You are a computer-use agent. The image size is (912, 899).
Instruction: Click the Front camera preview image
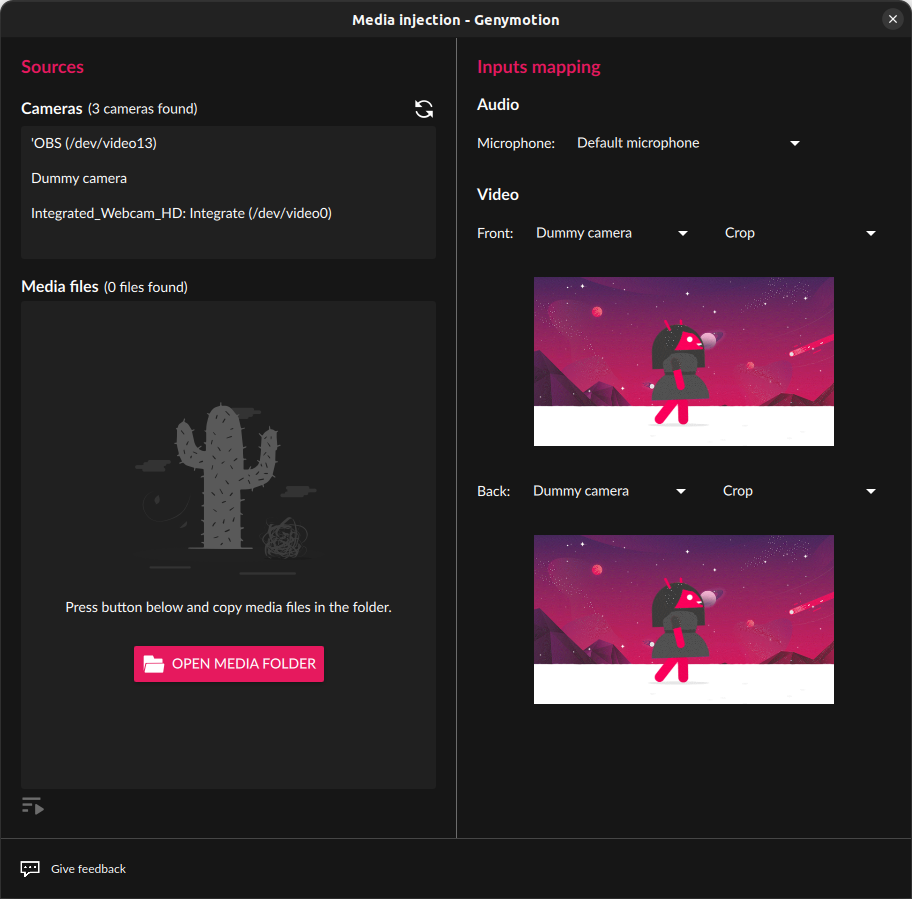(x=683, y=361)
